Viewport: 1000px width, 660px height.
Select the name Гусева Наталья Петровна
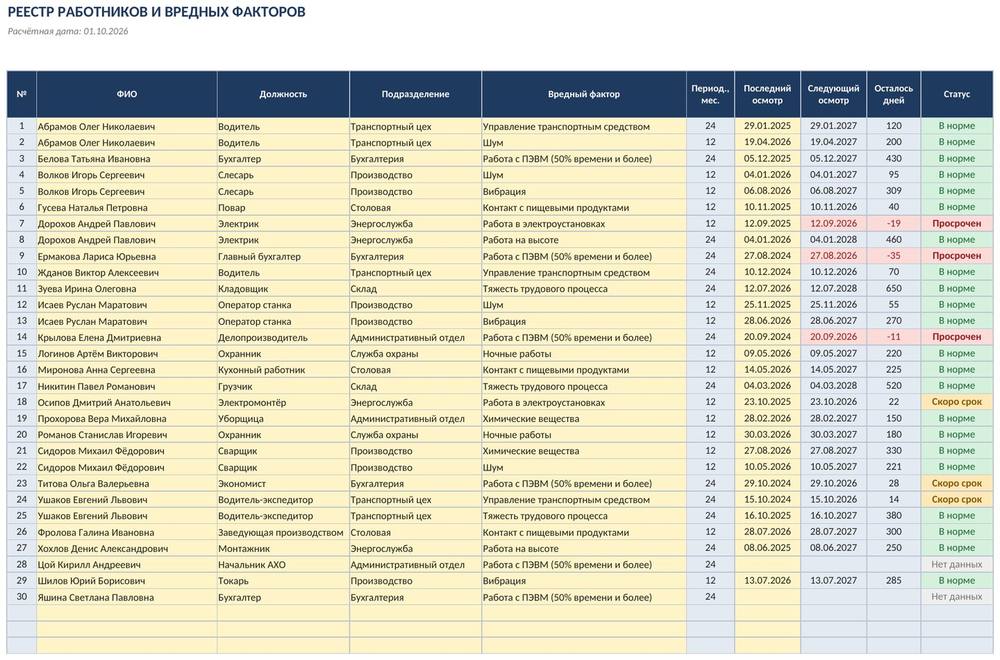pyautogui.click(x=92, y=207)
